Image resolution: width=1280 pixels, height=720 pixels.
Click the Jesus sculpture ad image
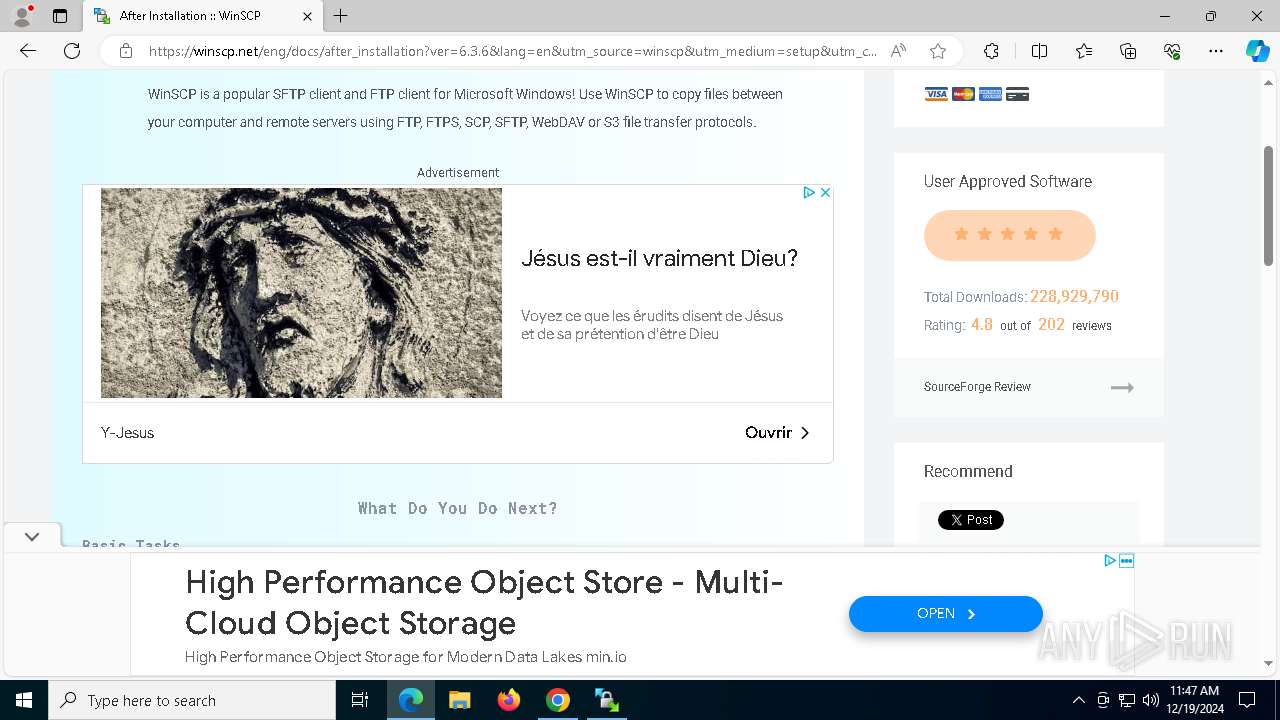pyautogui.click(x=301, y=293)
